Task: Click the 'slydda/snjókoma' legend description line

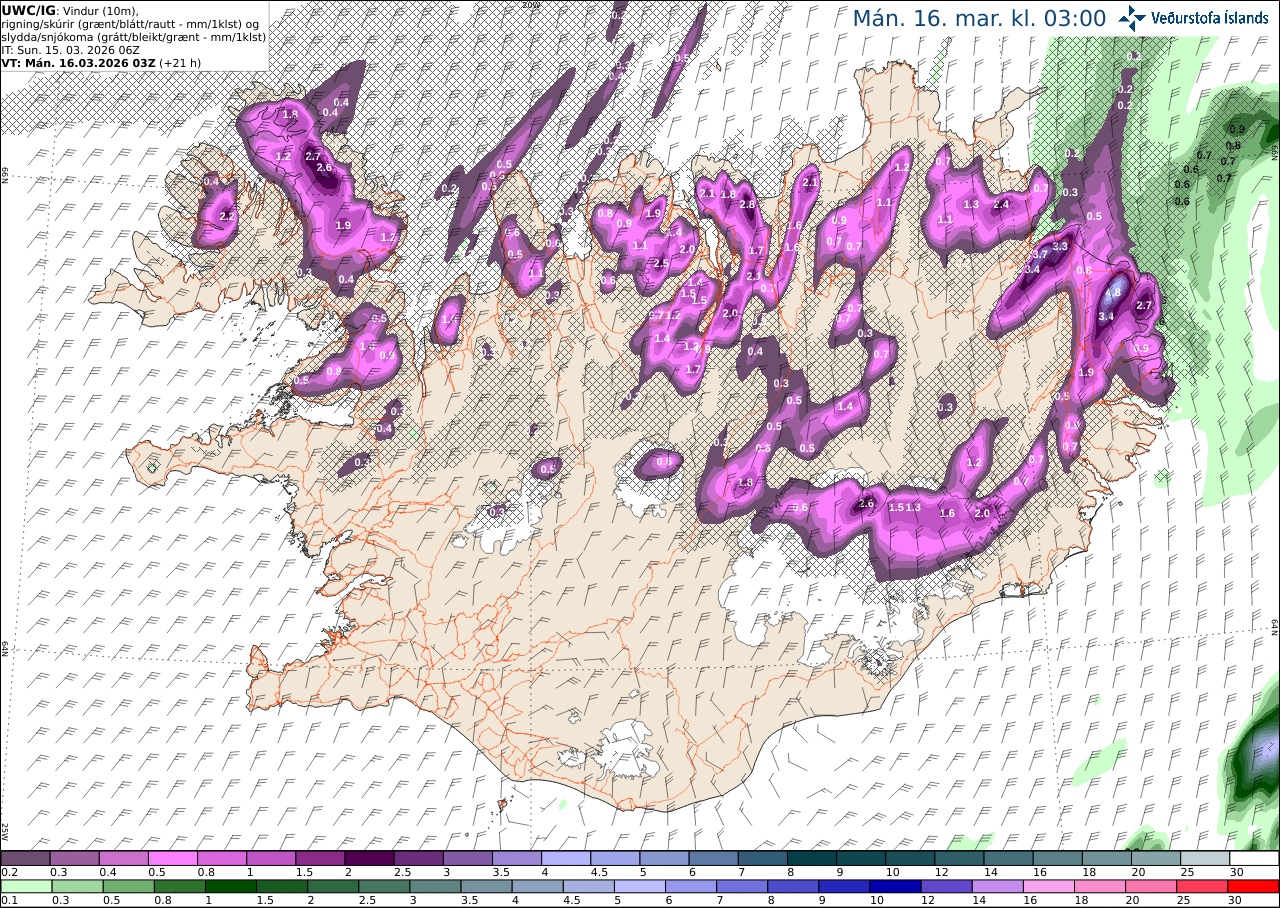Action: (x=133, y=36)
